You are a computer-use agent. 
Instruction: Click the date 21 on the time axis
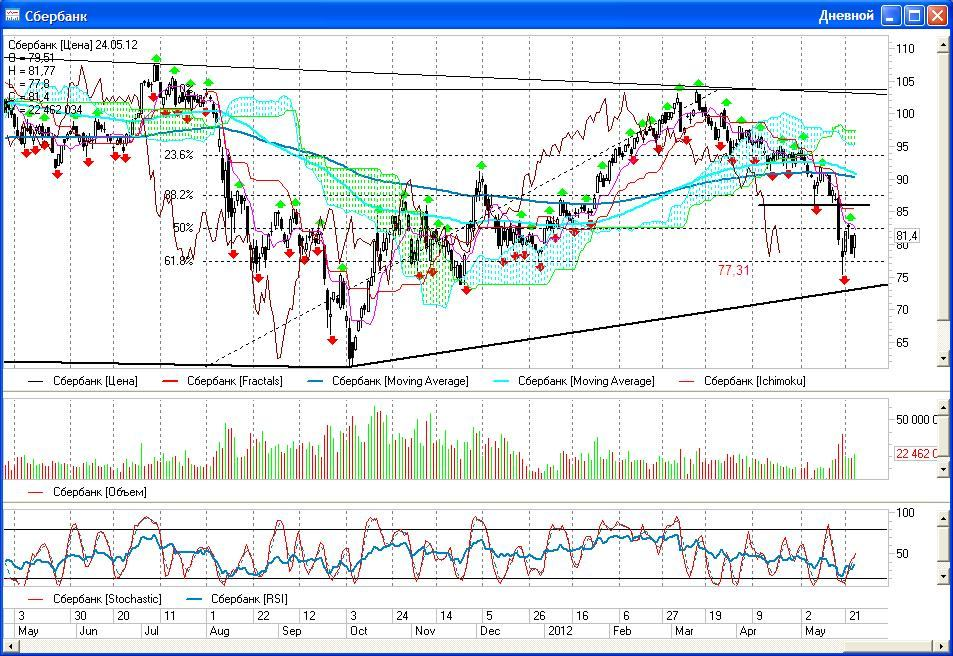pyautogui.click(x=855, y=615)
